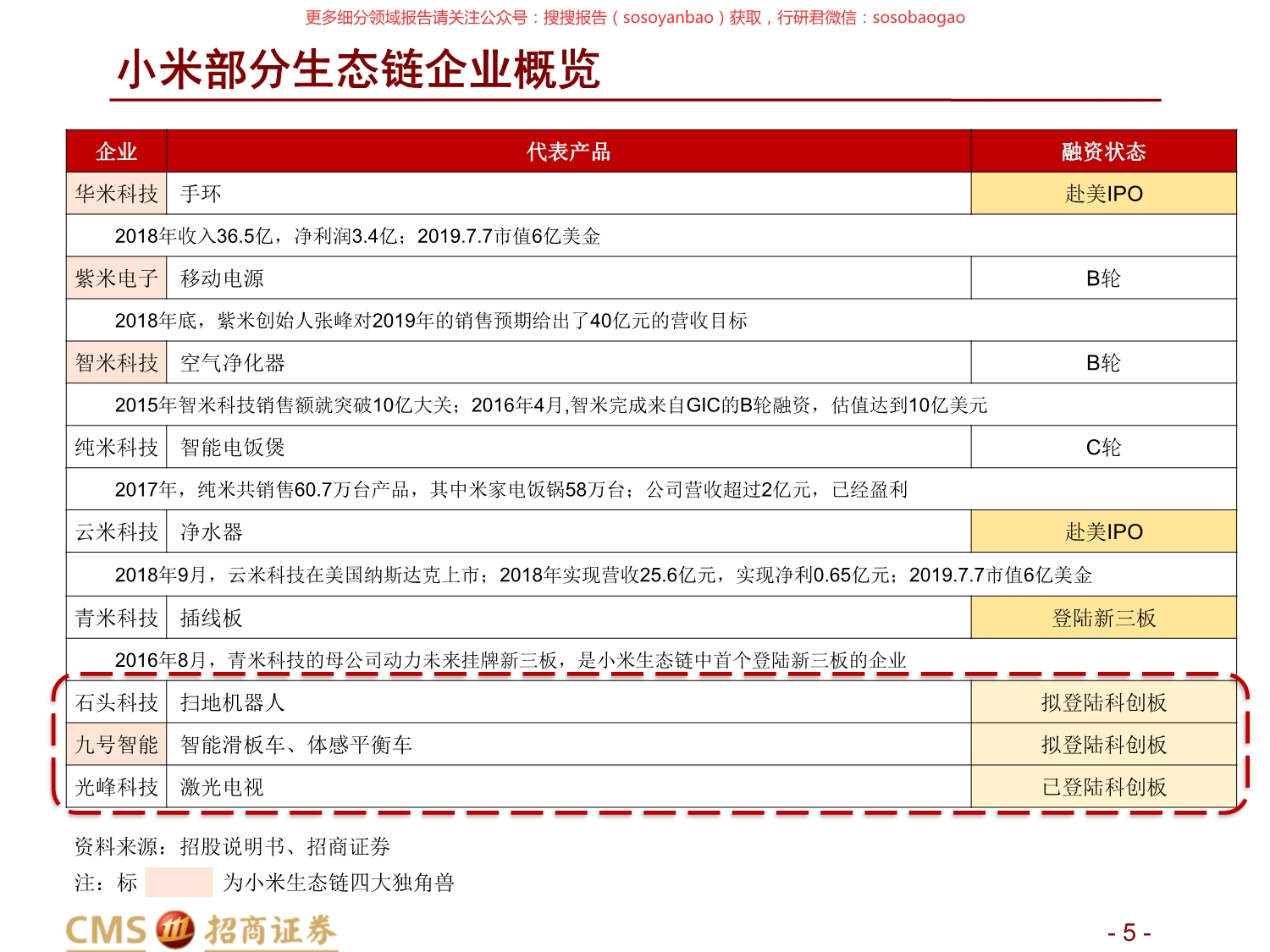Click the C轮 financing status cell
The image size is (1270, 952).
click(x=1104, y=447)
